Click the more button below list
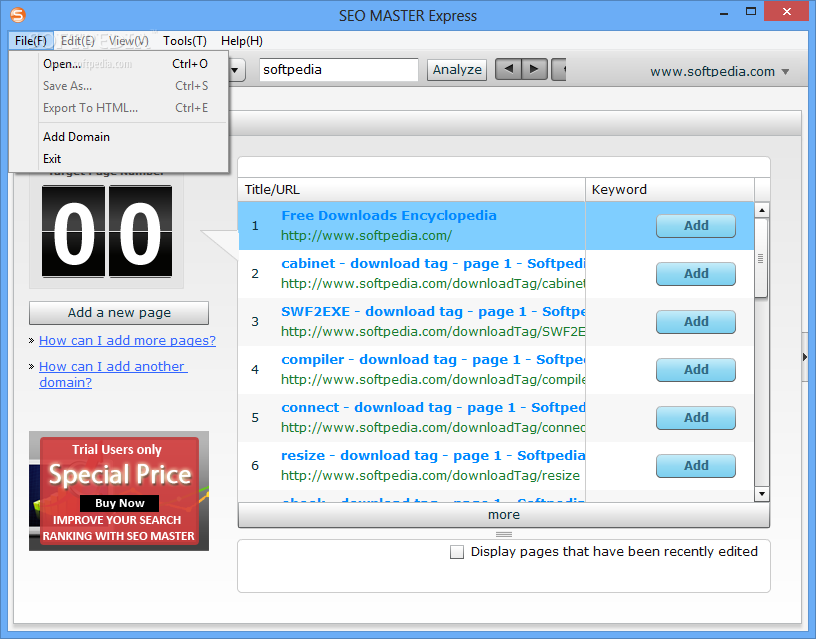This screenshot has width=816, height=639. (x=504, y=515)
